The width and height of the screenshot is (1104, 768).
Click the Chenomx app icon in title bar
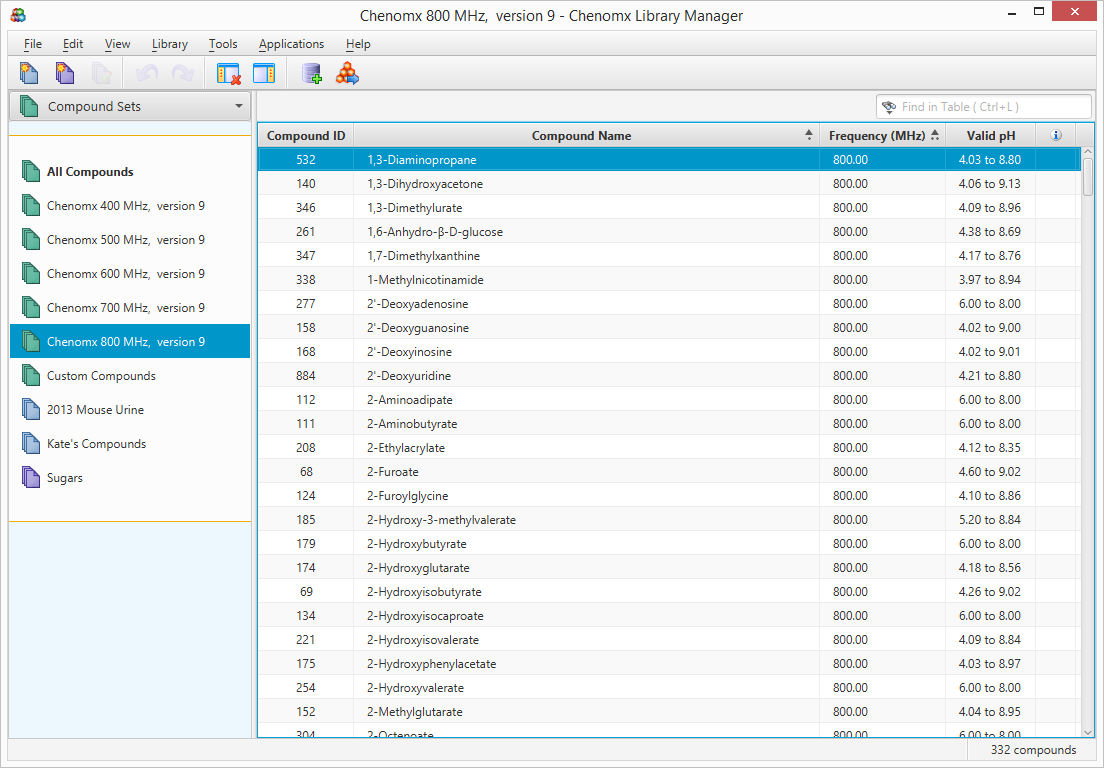(18, 15)
